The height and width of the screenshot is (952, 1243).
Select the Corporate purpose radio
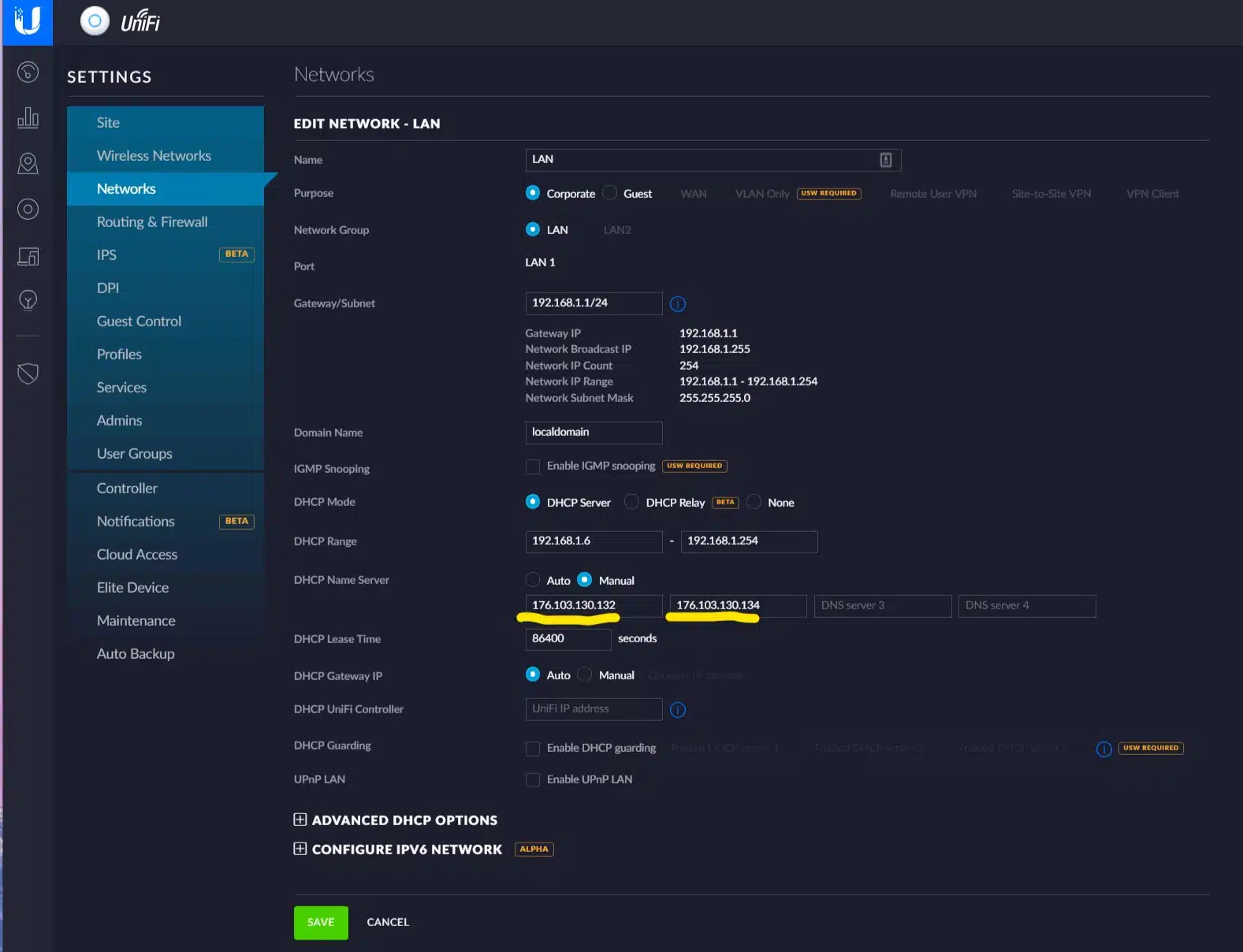[x=533, y=193]
